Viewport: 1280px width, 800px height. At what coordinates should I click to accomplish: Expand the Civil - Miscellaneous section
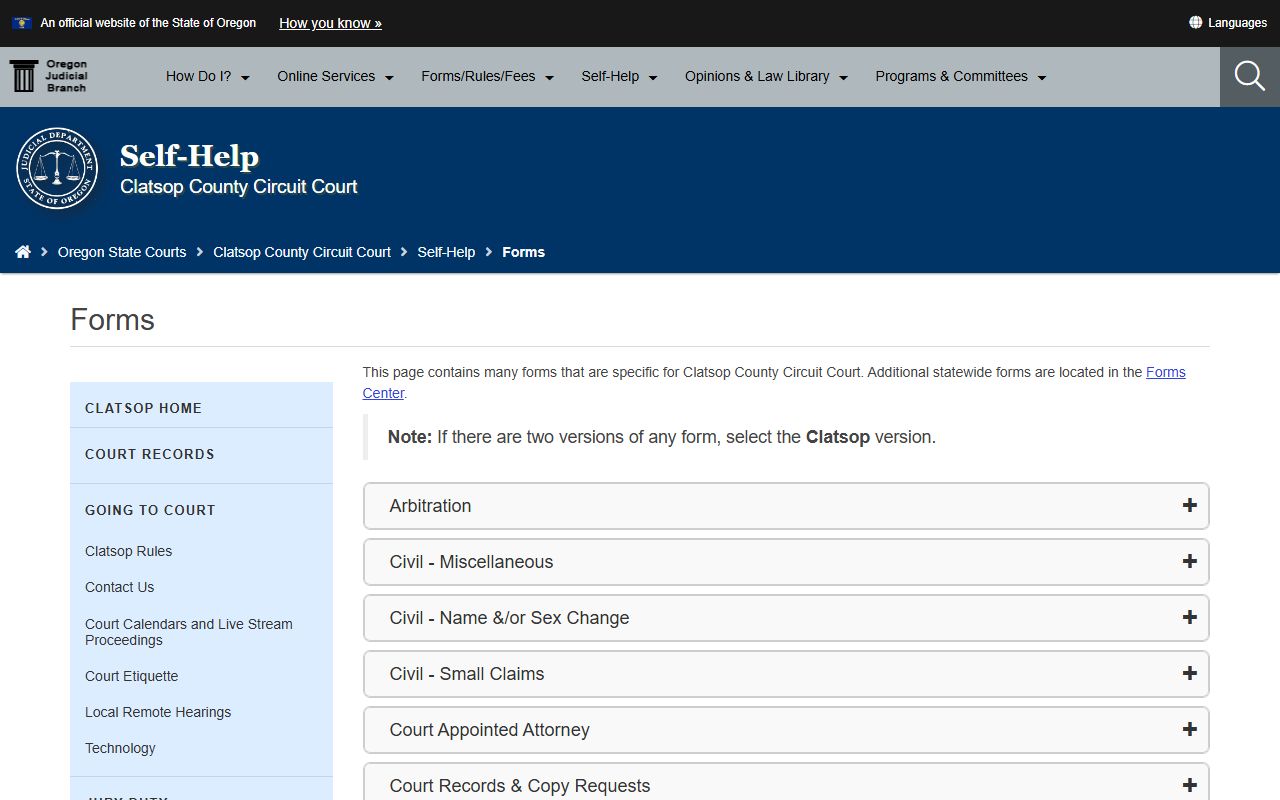pyautogui.click(x=786, y=562)
